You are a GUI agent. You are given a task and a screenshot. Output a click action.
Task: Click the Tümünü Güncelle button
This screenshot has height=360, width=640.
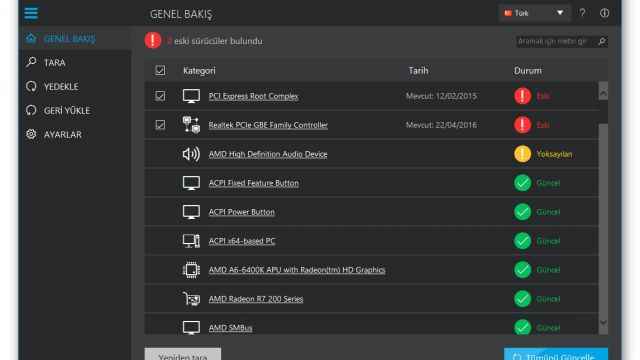click(x=556, y=354)
